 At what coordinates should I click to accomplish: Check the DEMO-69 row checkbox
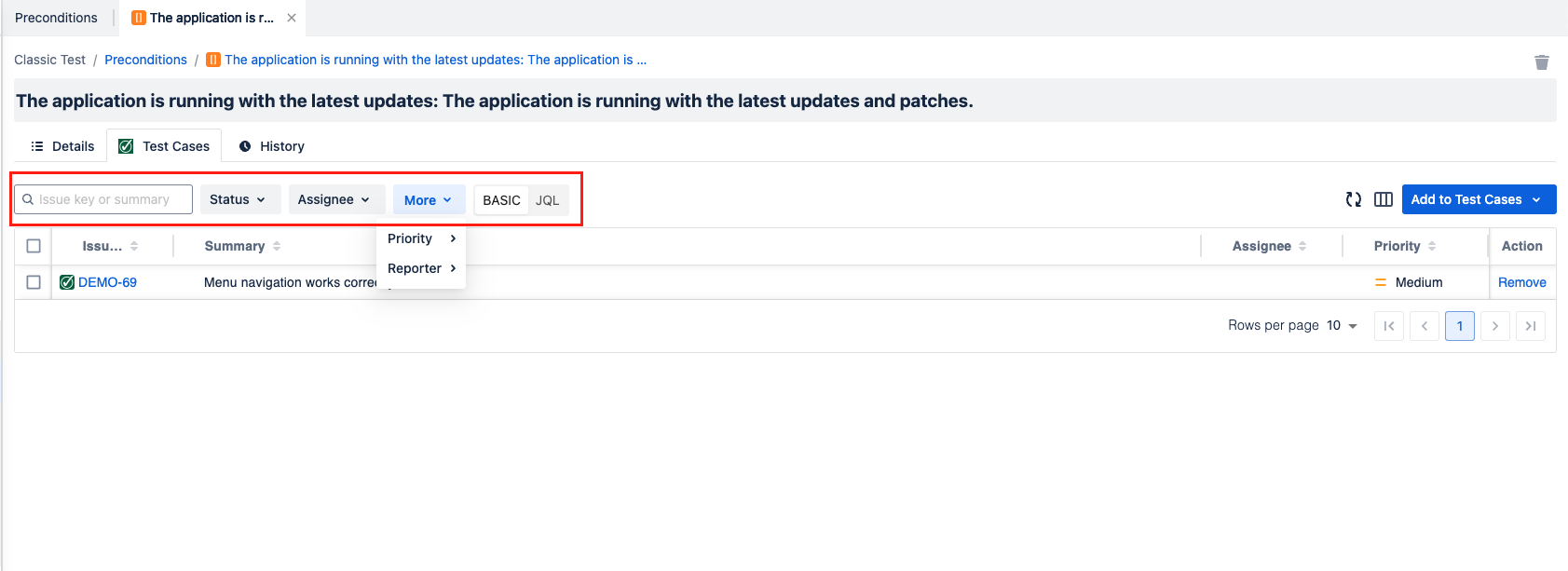click(x=34, y=282)
